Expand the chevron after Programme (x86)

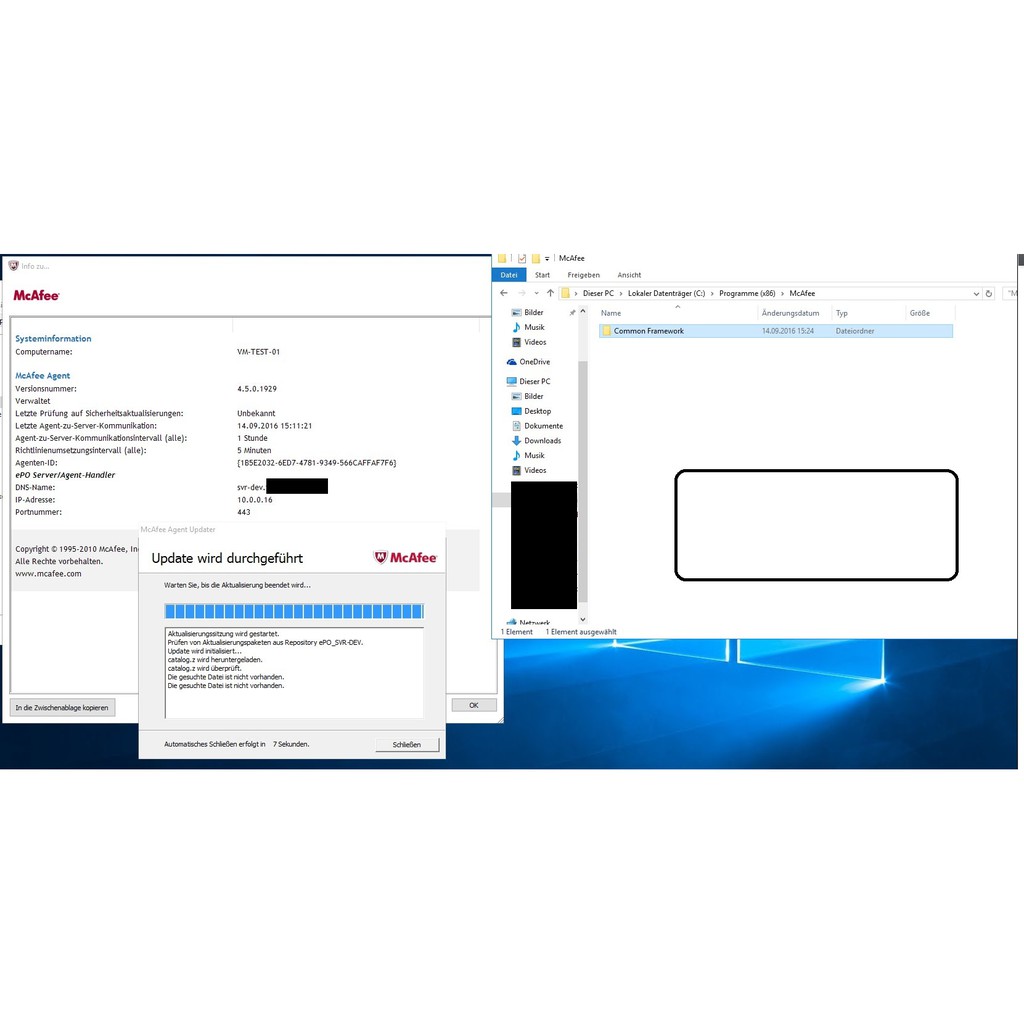(x=782, y=294)
